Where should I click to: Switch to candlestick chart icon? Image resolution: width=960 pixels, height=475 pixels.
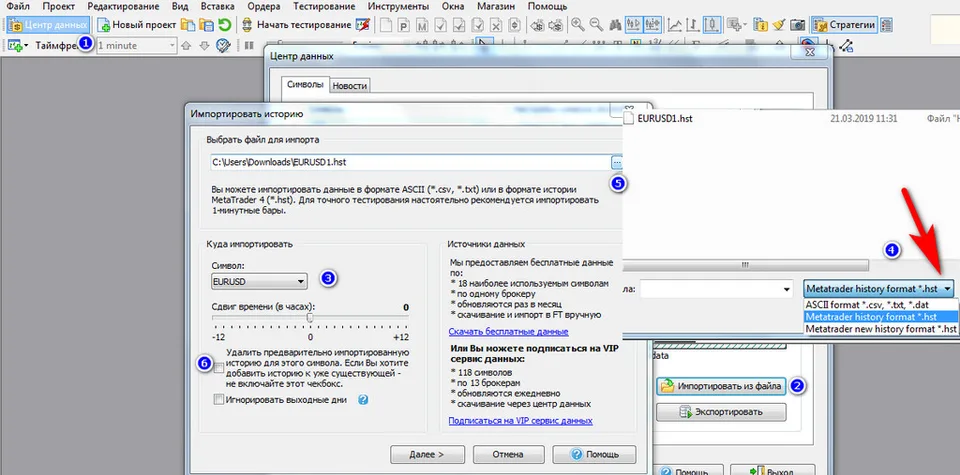click(x=711, y=25)
